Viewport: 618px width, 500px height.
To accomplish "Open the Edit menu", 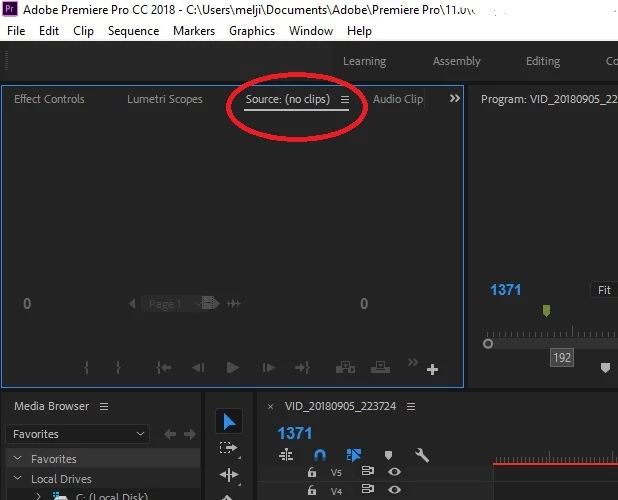I will pyautogui.click(x=49, y=31).
